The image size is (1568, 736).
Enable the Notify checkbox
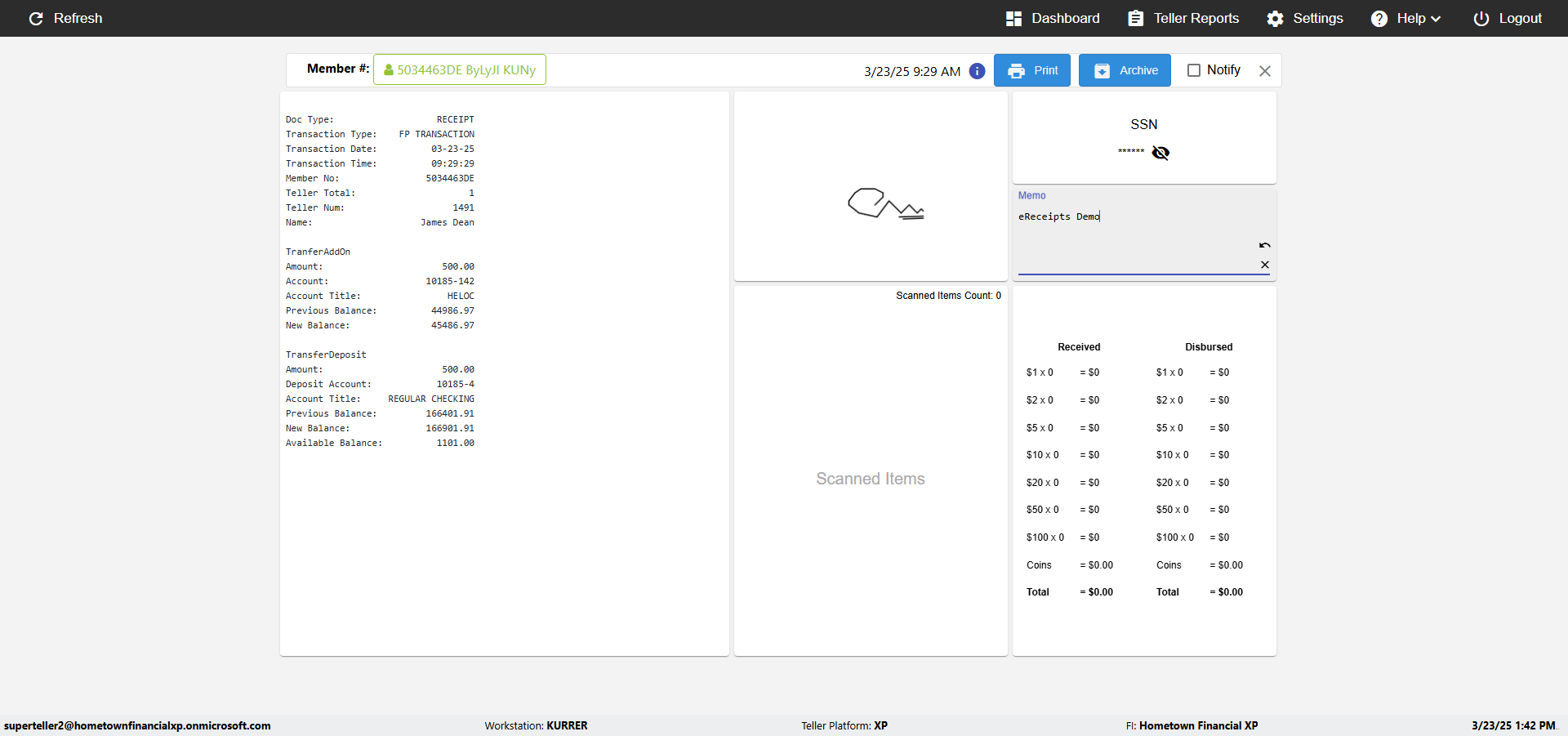pyautogui.click(x=1194, y=70)
